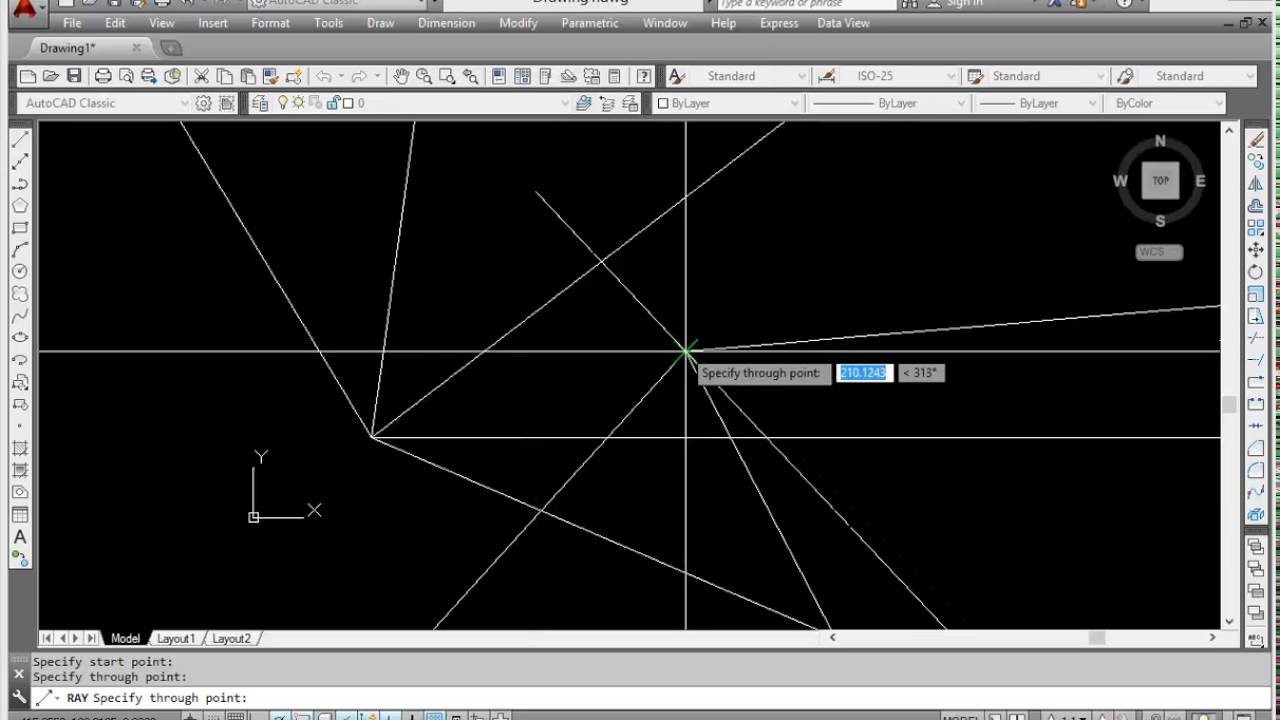Viewport: 1280px width, 720px height.
Task: Open Layer Properties Manager icon
Action: pos(260,103)
